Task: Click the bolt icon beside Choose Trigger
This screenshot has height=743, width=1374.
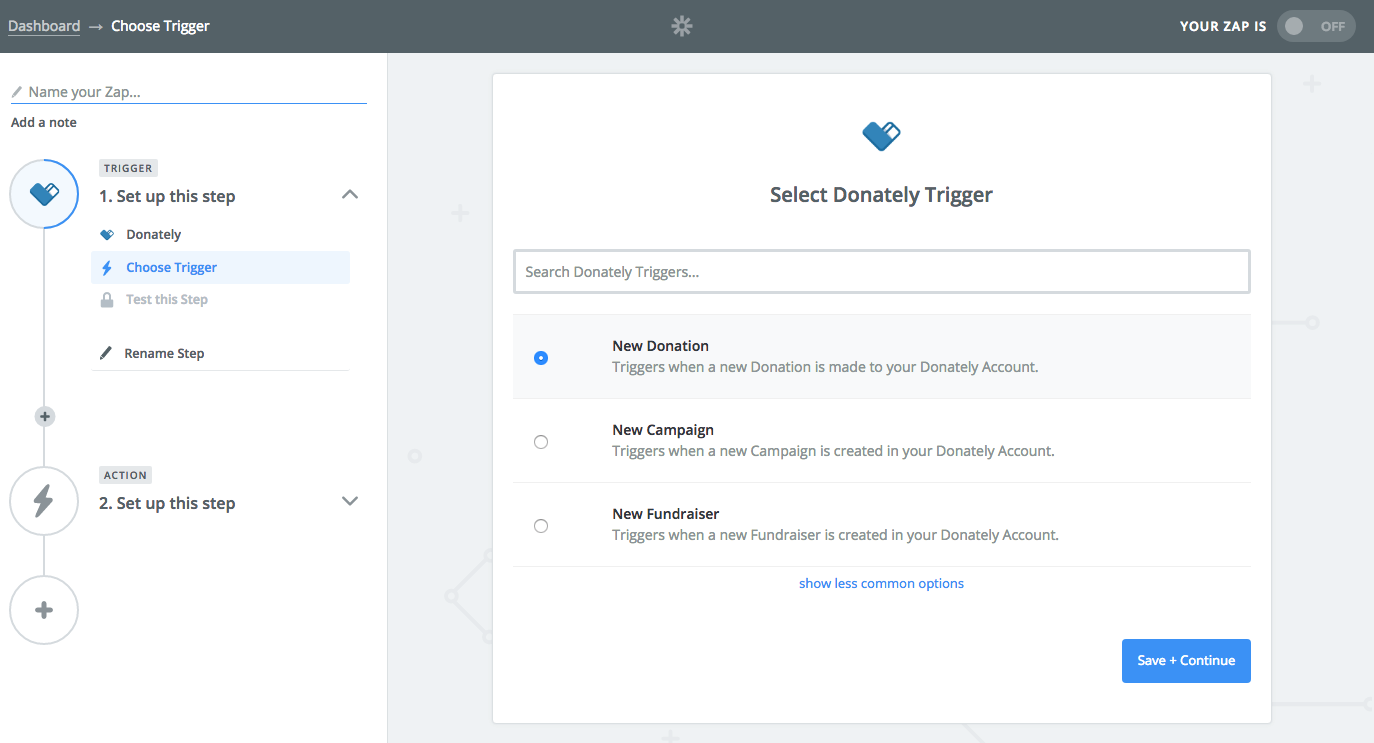Action: [107, 267]
